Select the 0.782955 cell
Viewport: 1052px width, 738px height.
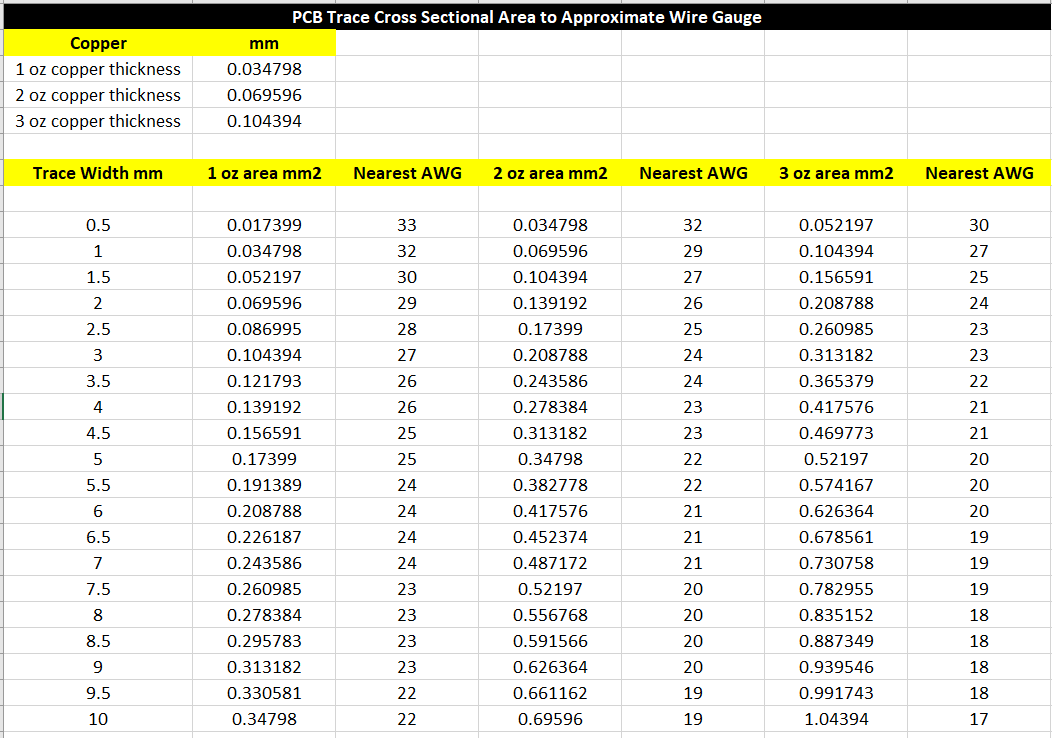836,589
